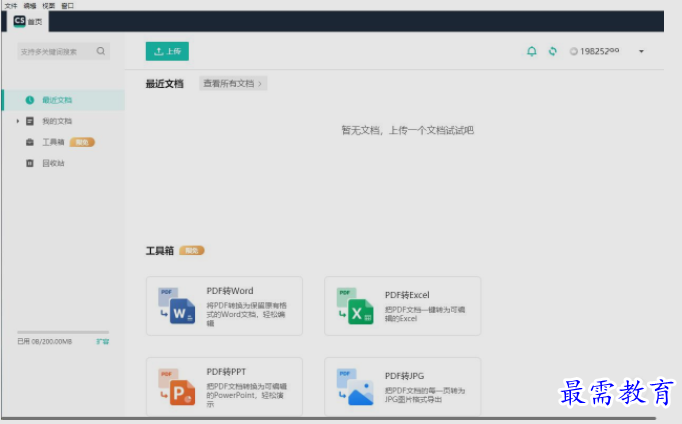Screen dimensions: 682x424
Task: Click the multi-keyword search input field
Action: click(x=55, y=51)
